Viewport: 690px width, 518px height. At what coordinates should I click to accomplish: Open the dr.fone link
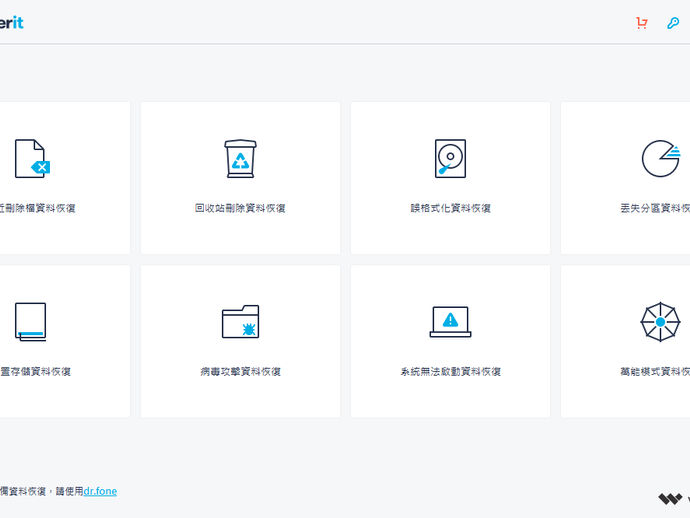(x=100, y=491)
